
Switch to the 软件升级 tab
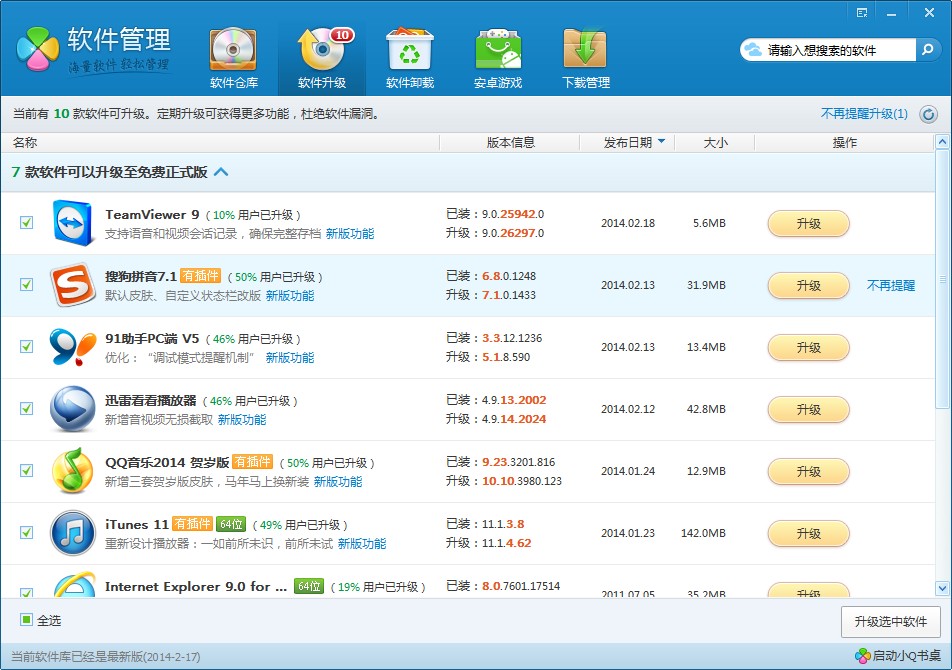pyautogui.click(x=322, y=58)
